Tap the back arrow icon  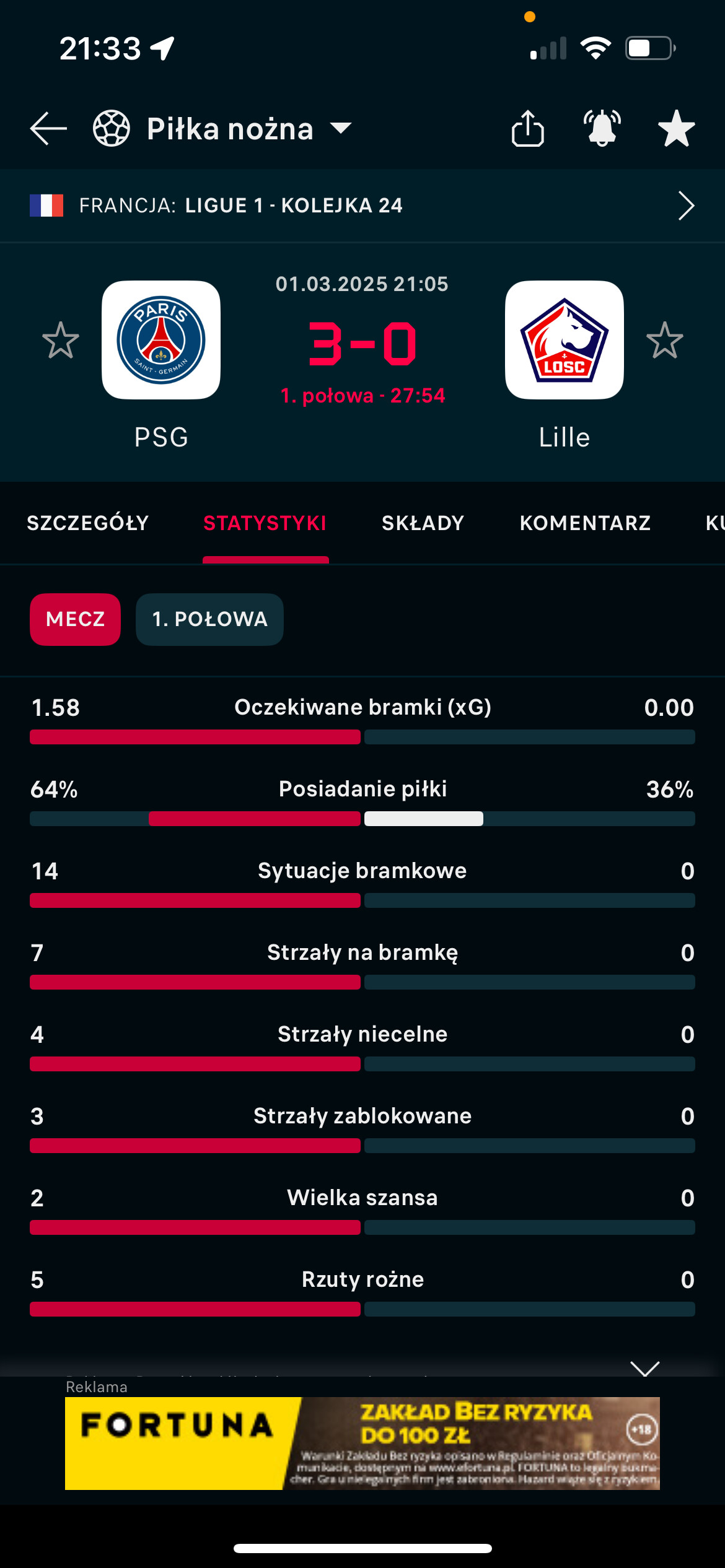[48, 129]
